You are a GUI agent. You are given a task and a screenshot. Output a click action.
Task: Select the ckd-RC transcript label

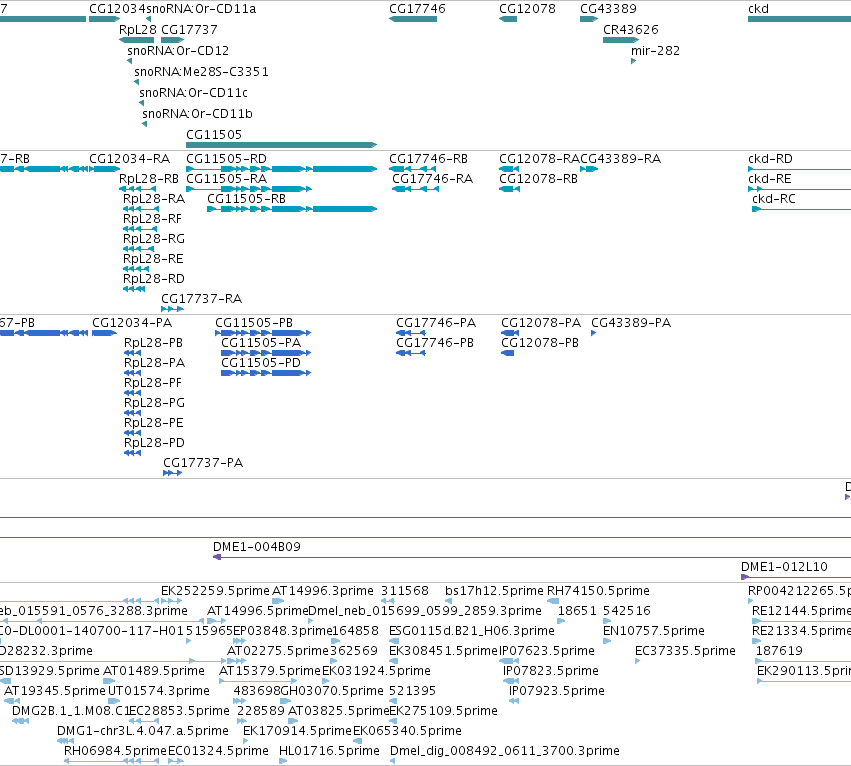tap(773, 199)
